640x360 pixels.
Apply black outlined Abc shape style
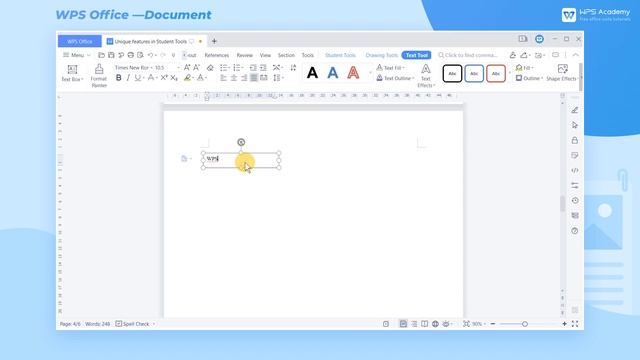452,73
